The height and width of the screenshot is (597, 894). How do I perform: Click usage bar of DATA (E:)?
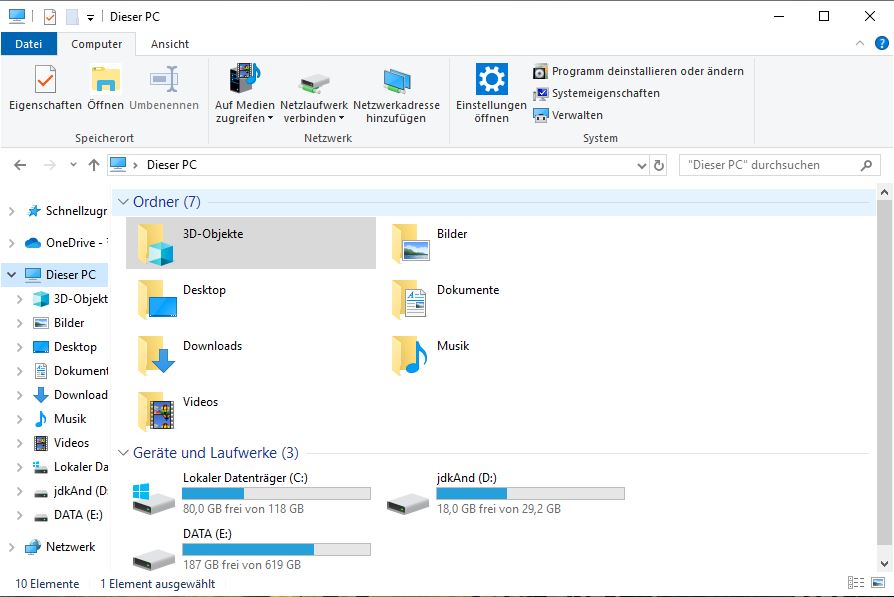277,549
